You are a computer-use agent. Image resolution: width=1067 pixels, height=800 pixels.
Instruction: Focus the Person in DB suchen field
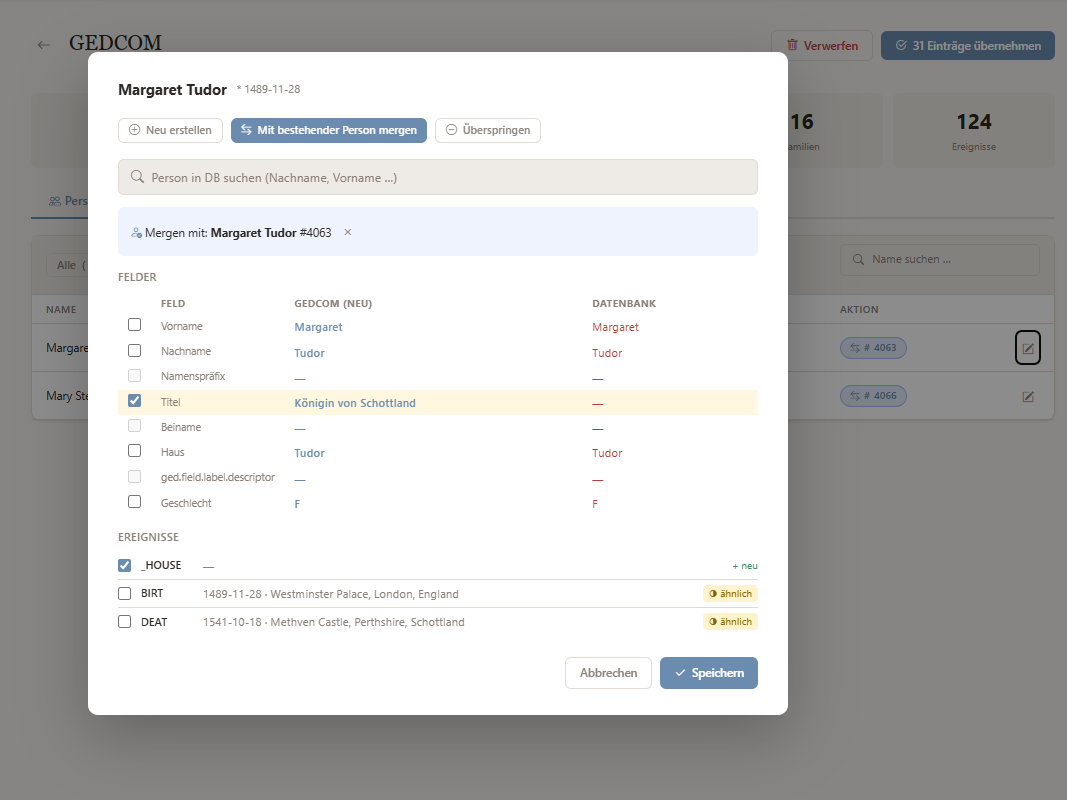point(438,177)
